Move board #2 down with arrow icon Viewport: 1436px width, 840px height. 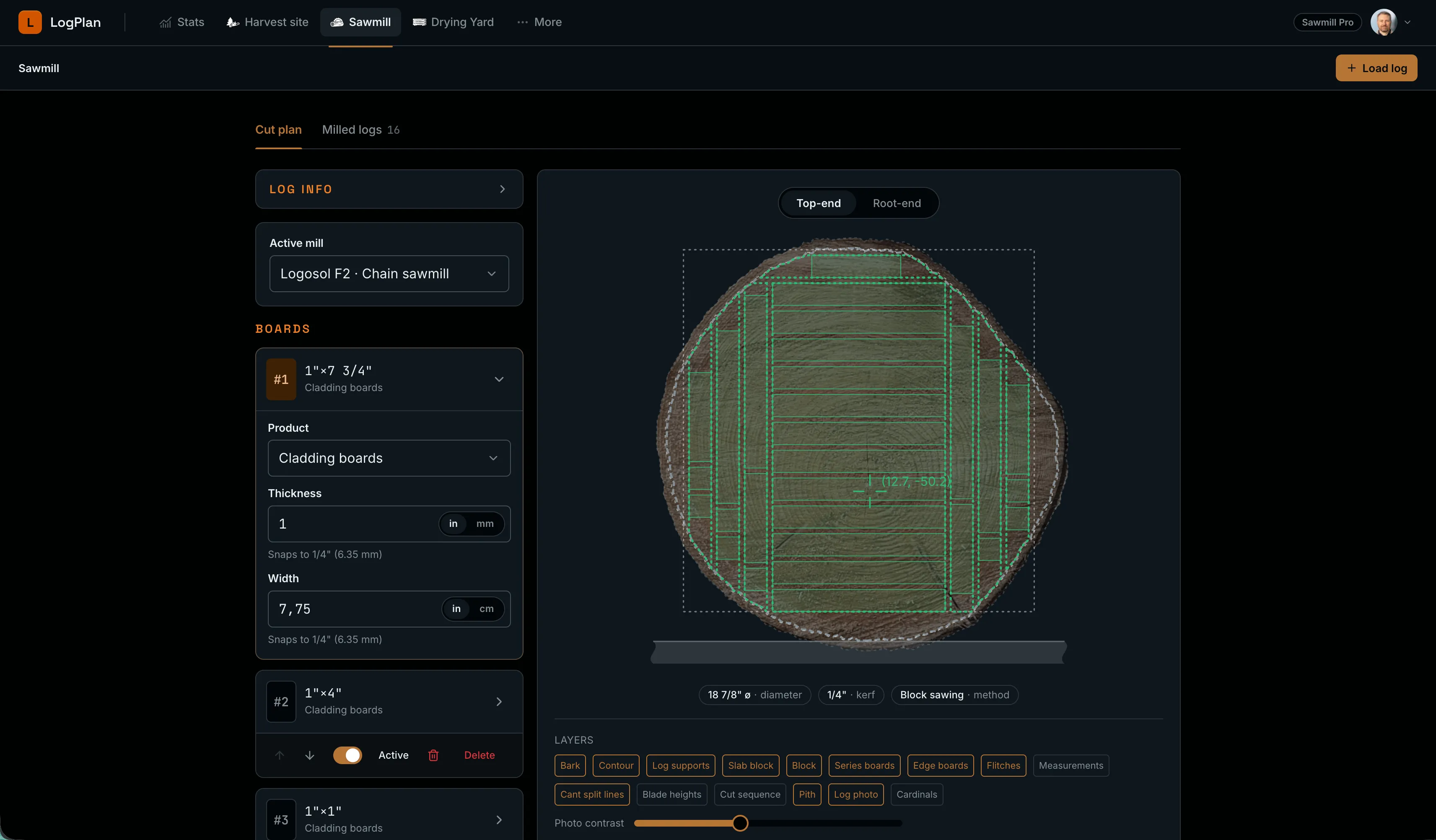[x=309, y=755]
